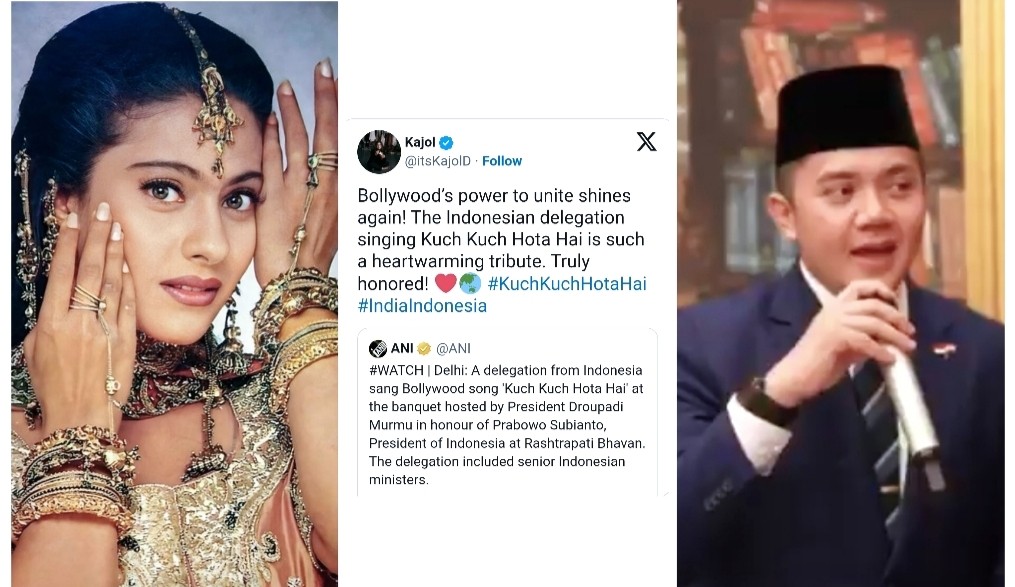Open the quoted ANI tweet text about the banquet
The image size is (1015, 587).
tap(507, 425)
